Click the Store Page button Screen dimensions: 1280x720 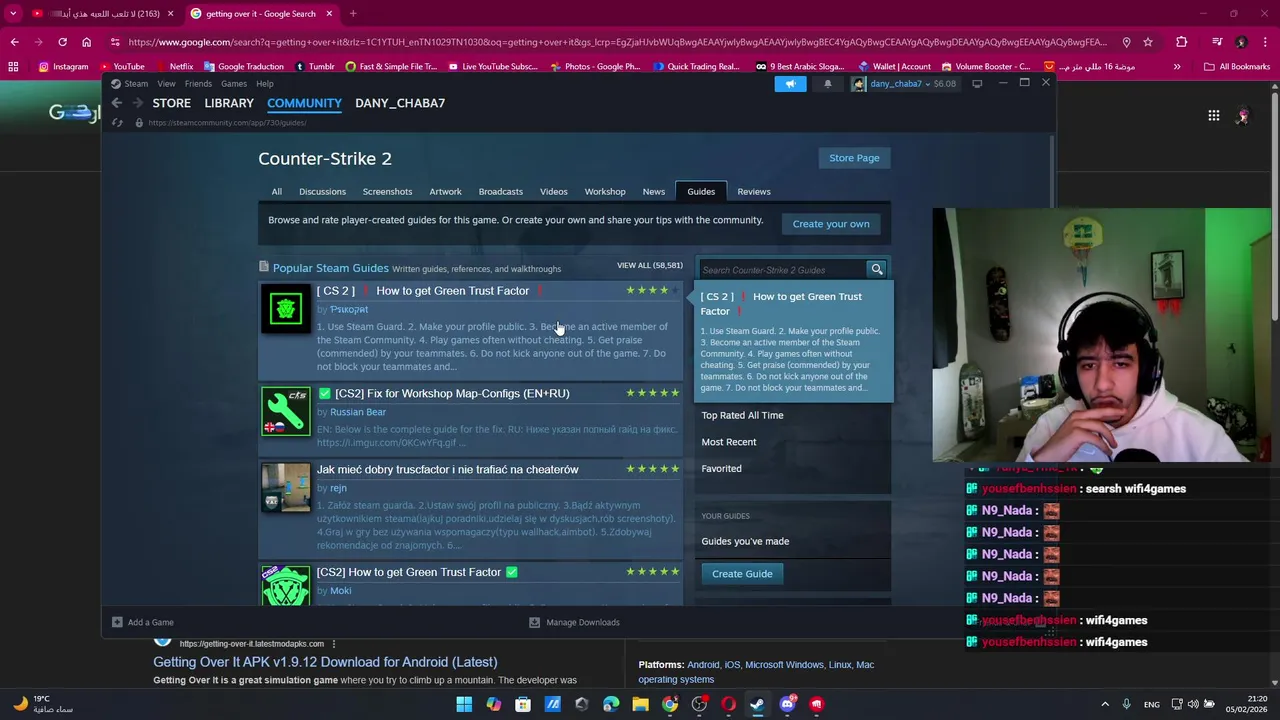(x=854, y=158)
